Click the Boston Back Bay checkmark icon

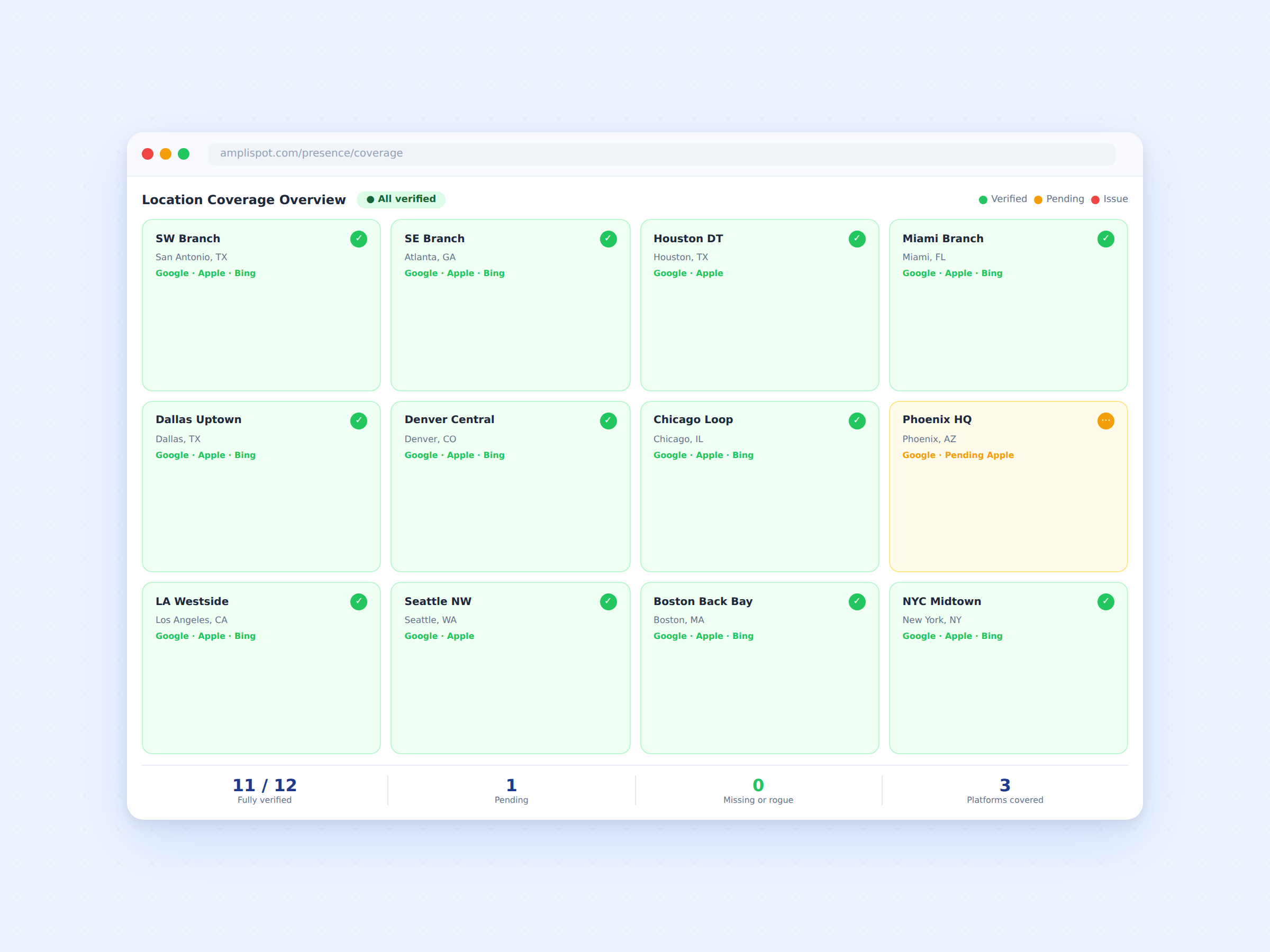[x=857, y=601]
